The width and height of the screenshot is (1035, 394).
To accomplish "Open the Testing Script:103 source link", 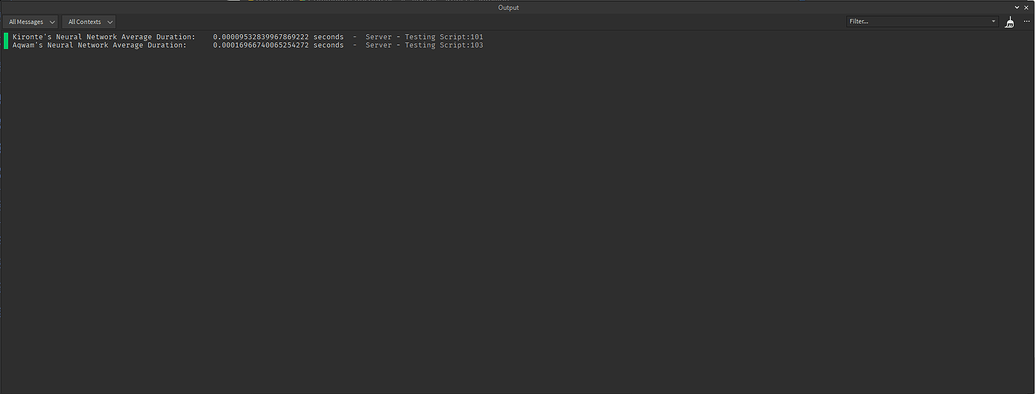I will [x=444, y=46].
